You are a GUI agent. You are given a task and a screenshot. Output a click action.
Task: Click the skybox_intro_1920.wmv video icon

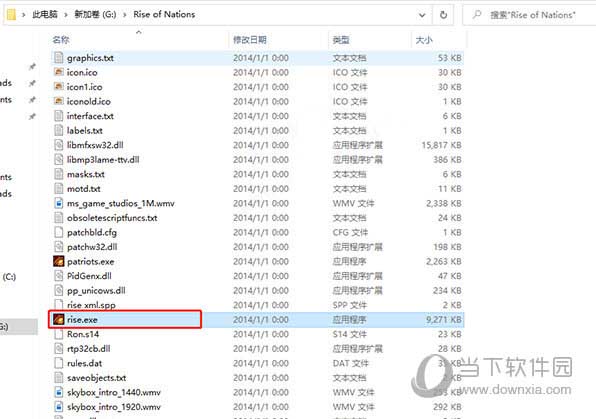point(59,407)
